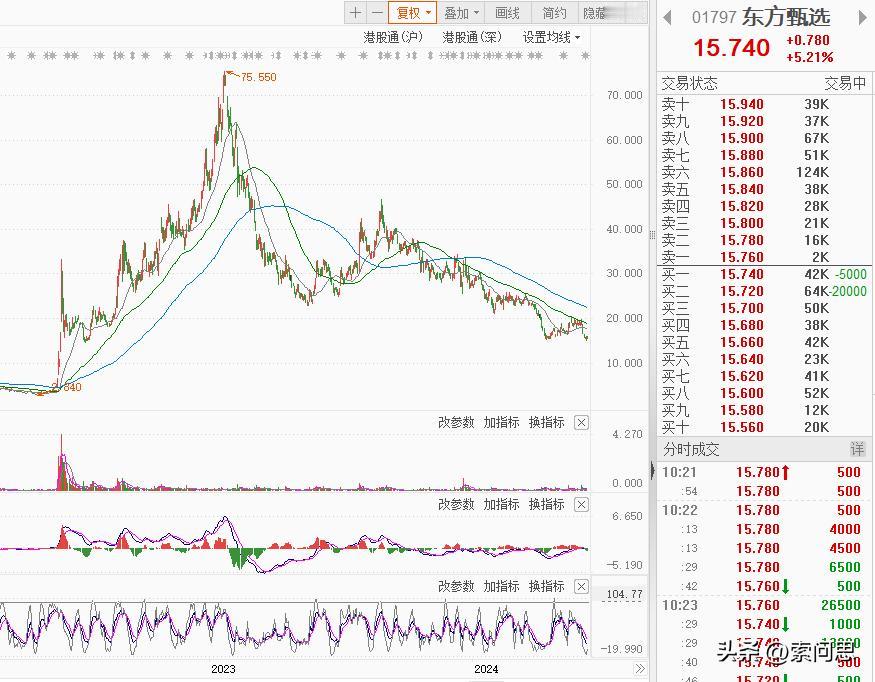Zoom out chart with minus button
The width and height of the screenshot is (875, 682).
tap(377, 12)
